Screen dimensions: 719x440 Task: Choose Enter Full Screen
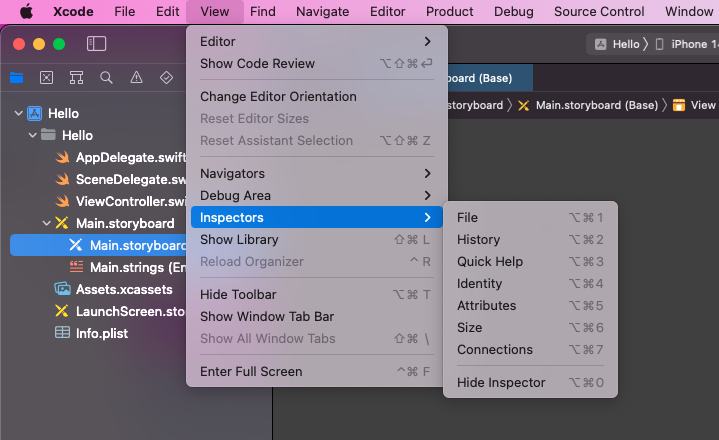pos(316,371)
